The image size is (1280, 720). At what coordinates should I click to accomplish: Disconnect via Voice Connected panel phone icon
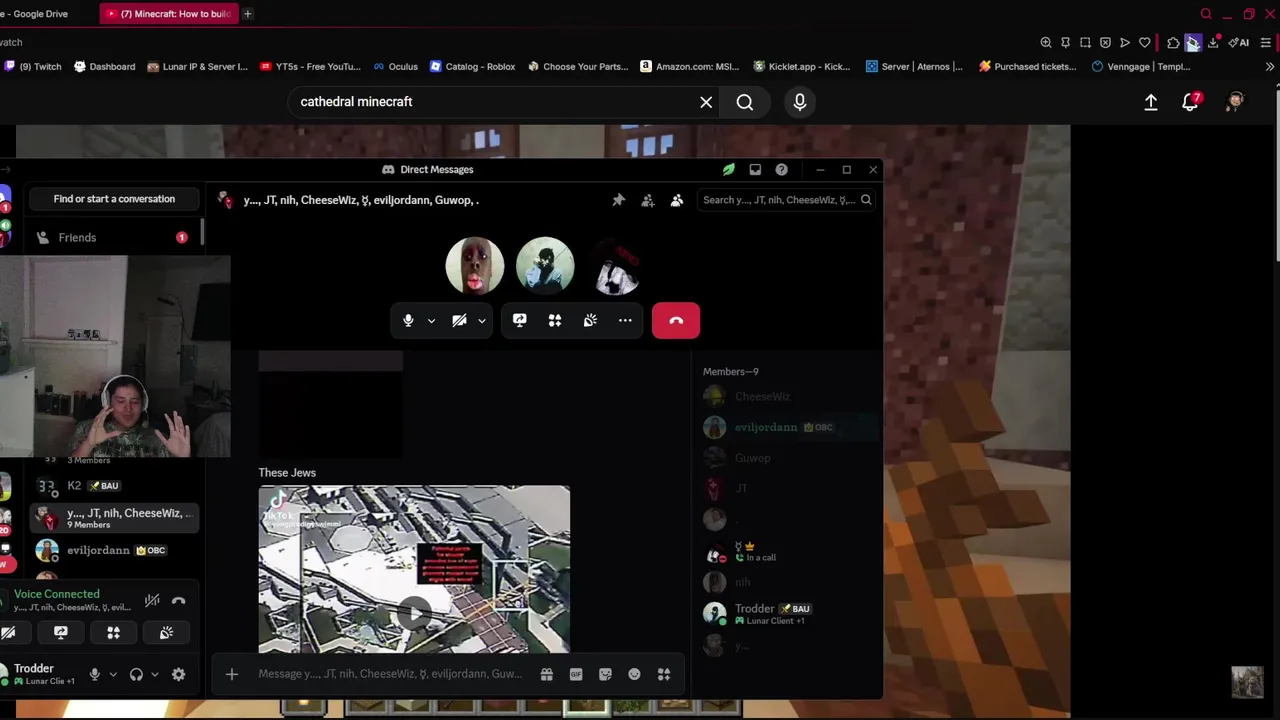click(x=178, y=600)
